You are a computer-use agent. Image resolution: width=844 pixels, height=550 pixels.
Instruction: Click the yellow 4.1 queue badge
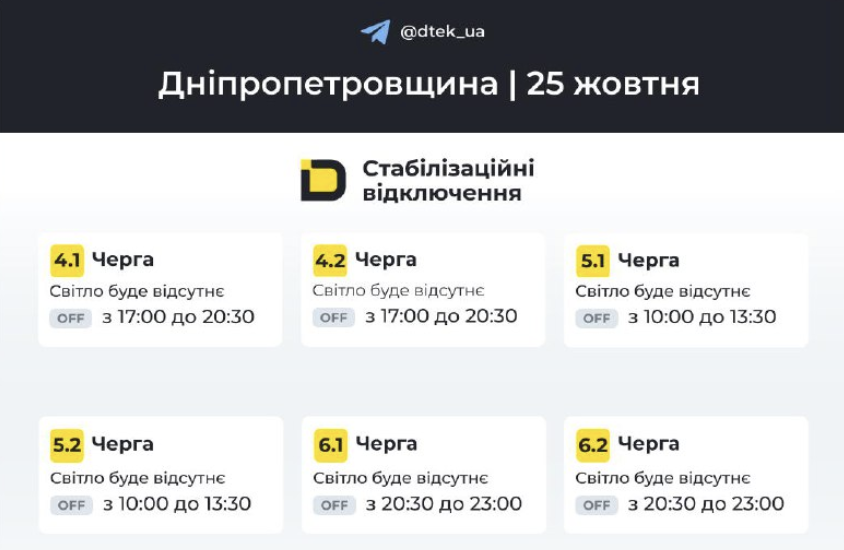tap(67, 261)
